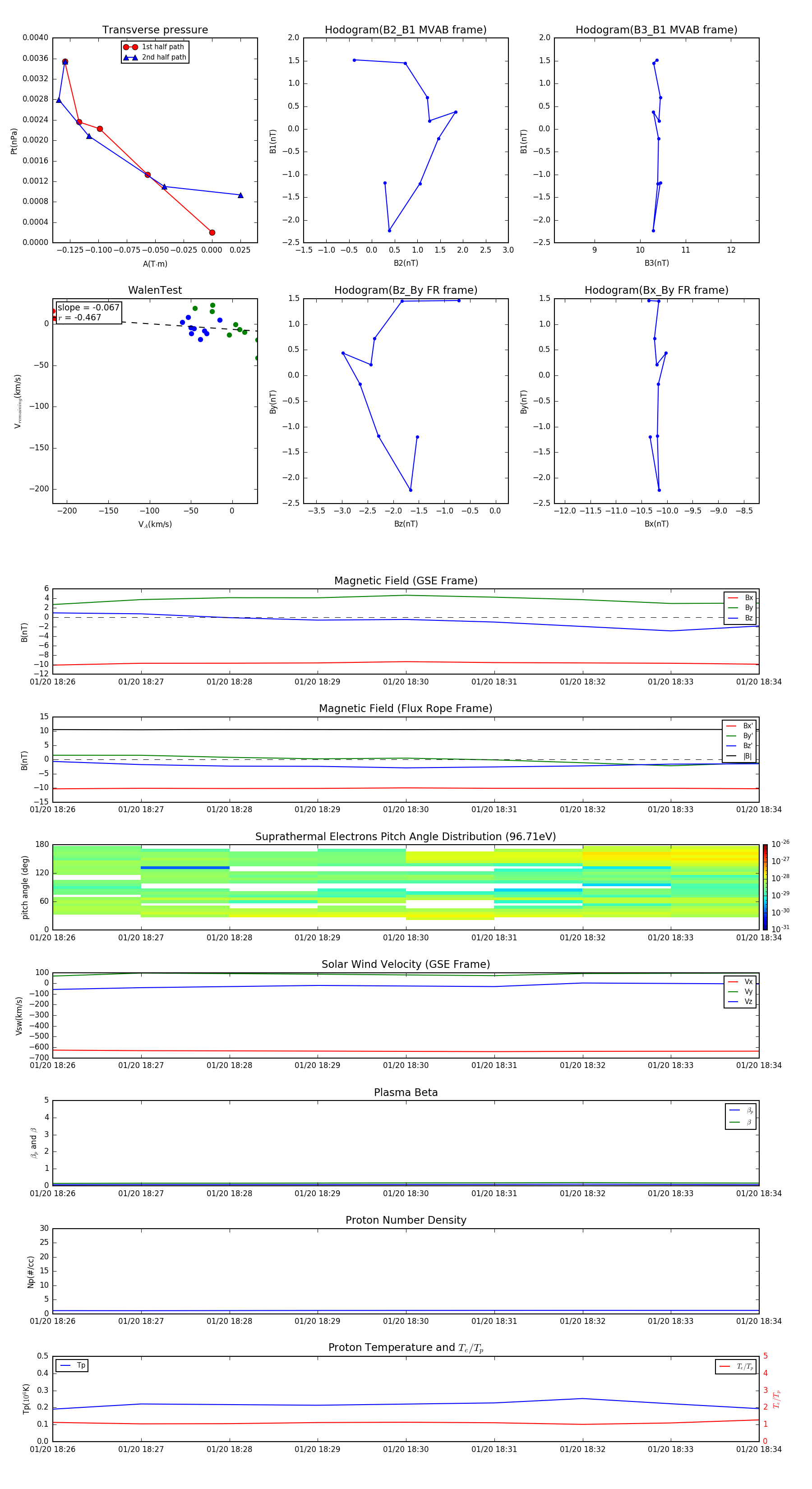
Task: Click the 'Vsw(km/s)' axis label
Action: [19, 1016]
